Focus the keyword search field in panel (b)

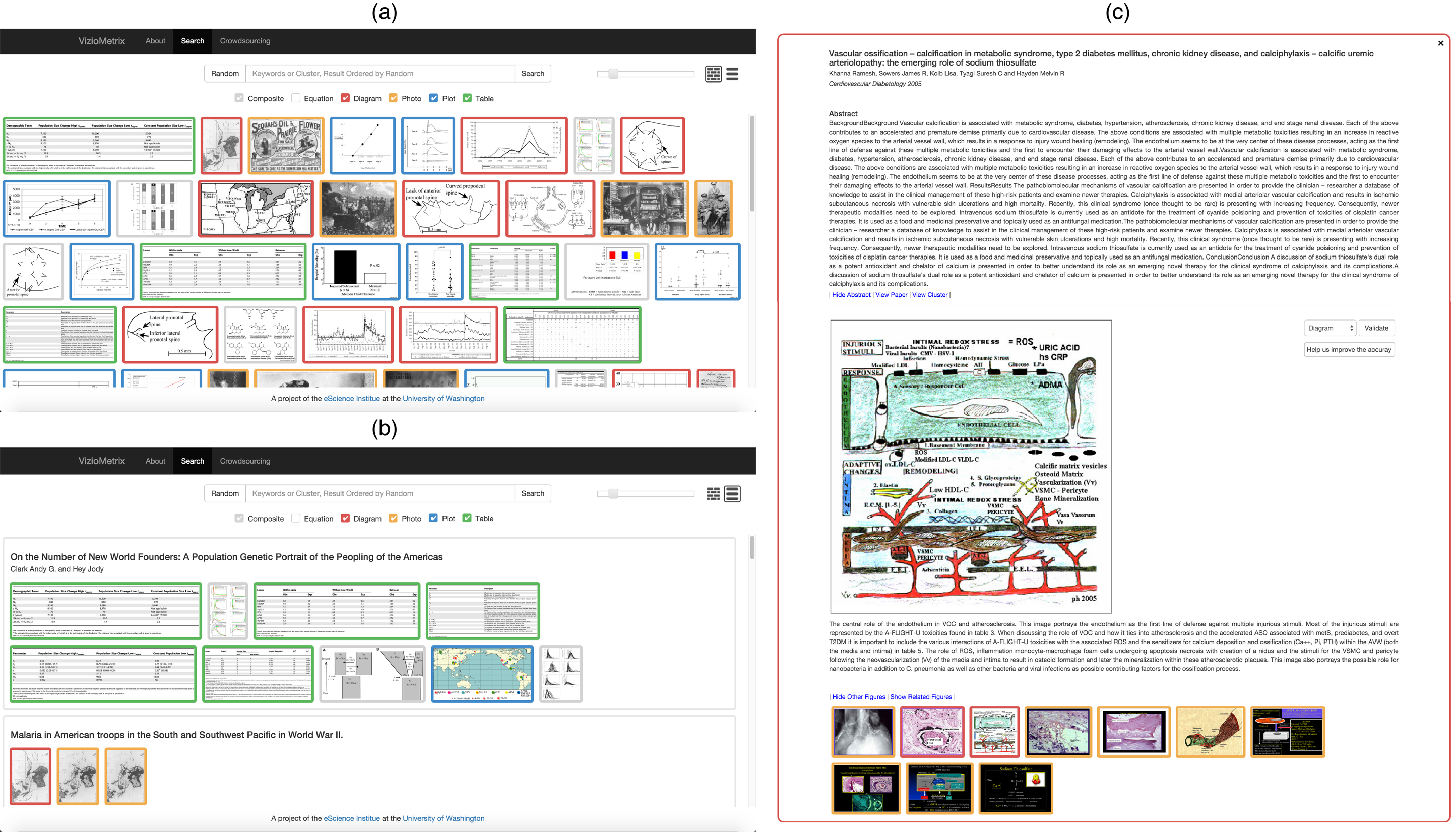[x=380, y=494]
